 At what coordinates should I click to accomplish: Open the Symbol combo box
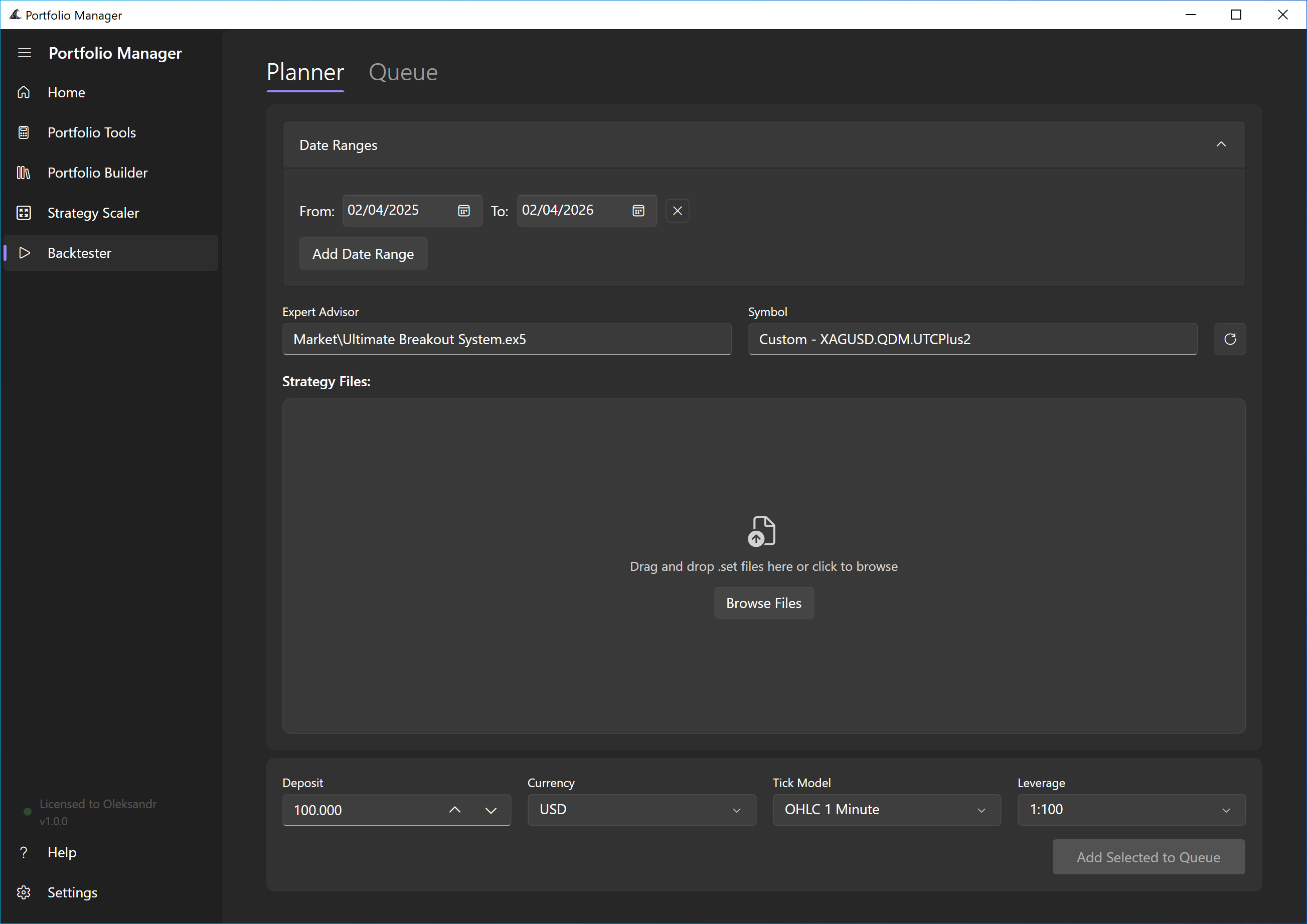pyautogui.click(x=973, y=339)
